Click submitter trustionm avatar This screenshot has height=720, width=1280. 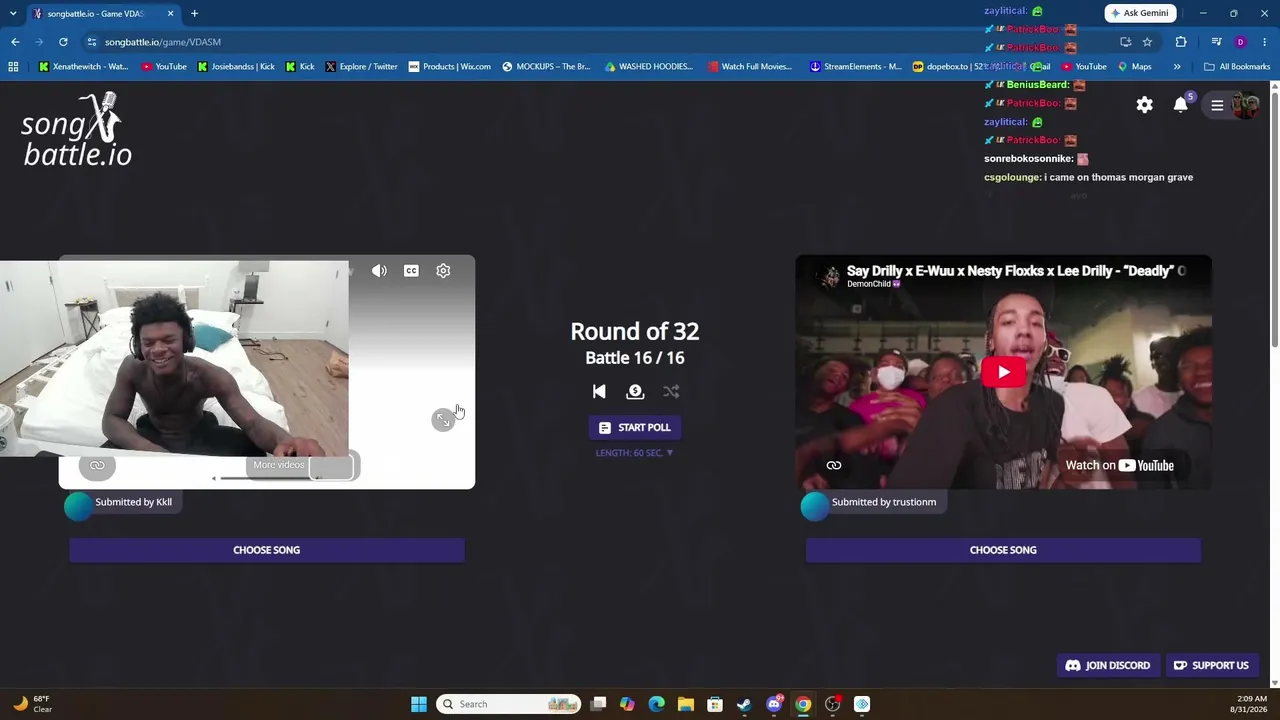point(815,507)
